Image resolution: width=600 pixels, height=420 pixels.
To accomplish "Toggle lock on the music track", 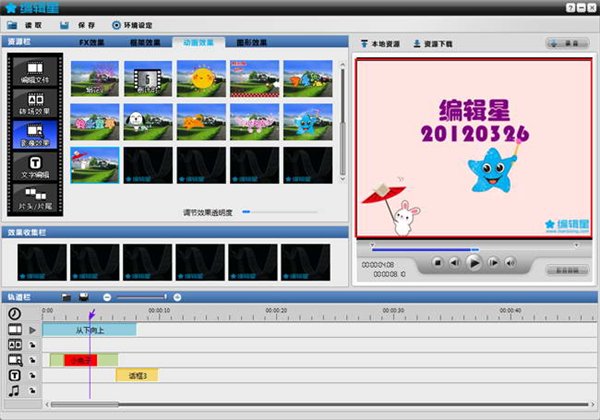I will tap(33, 391).
